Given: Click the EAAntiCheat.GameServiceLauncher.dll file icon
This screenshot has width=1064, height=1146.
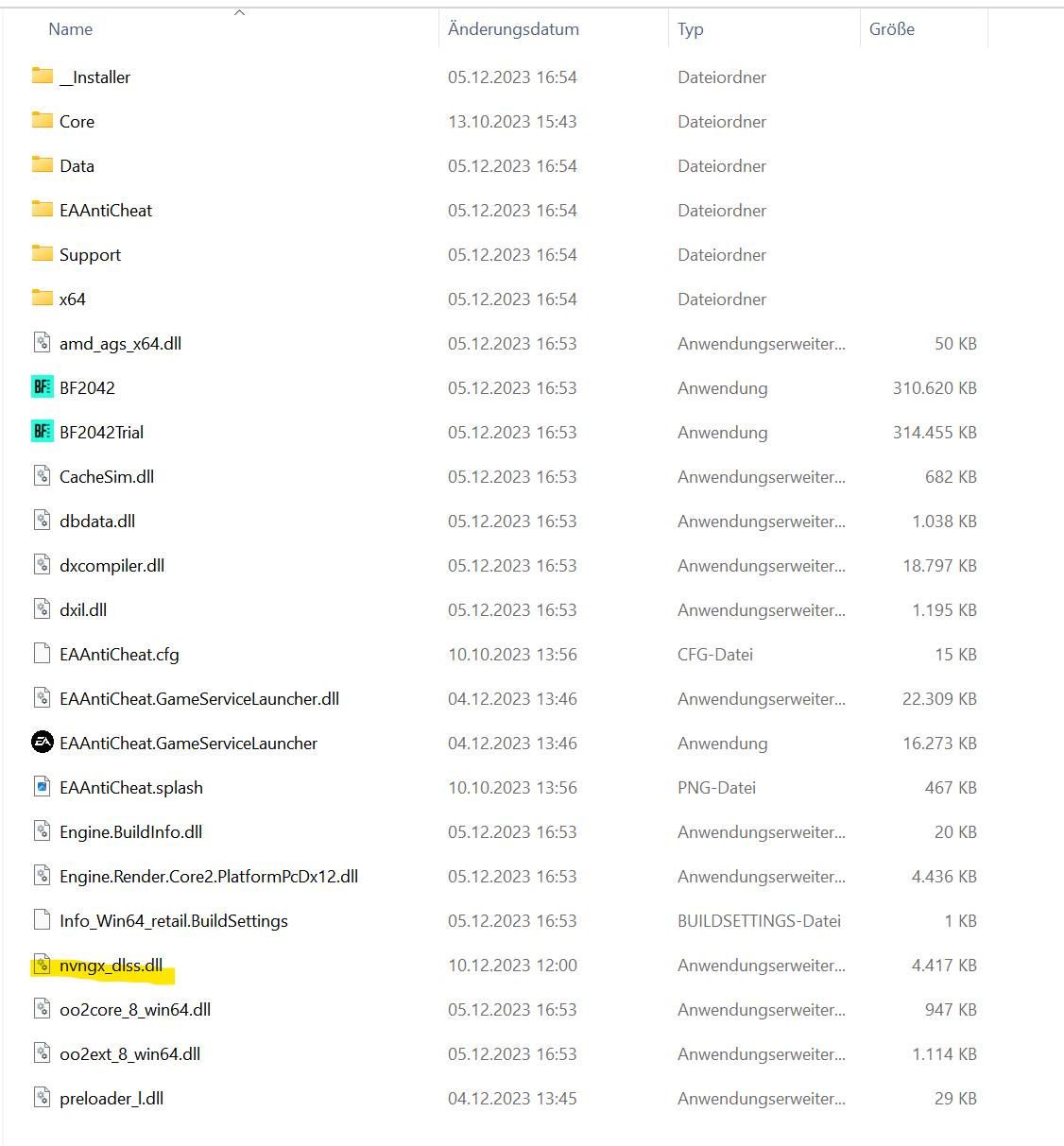Looking at the screenshot, I should (42, 697).
